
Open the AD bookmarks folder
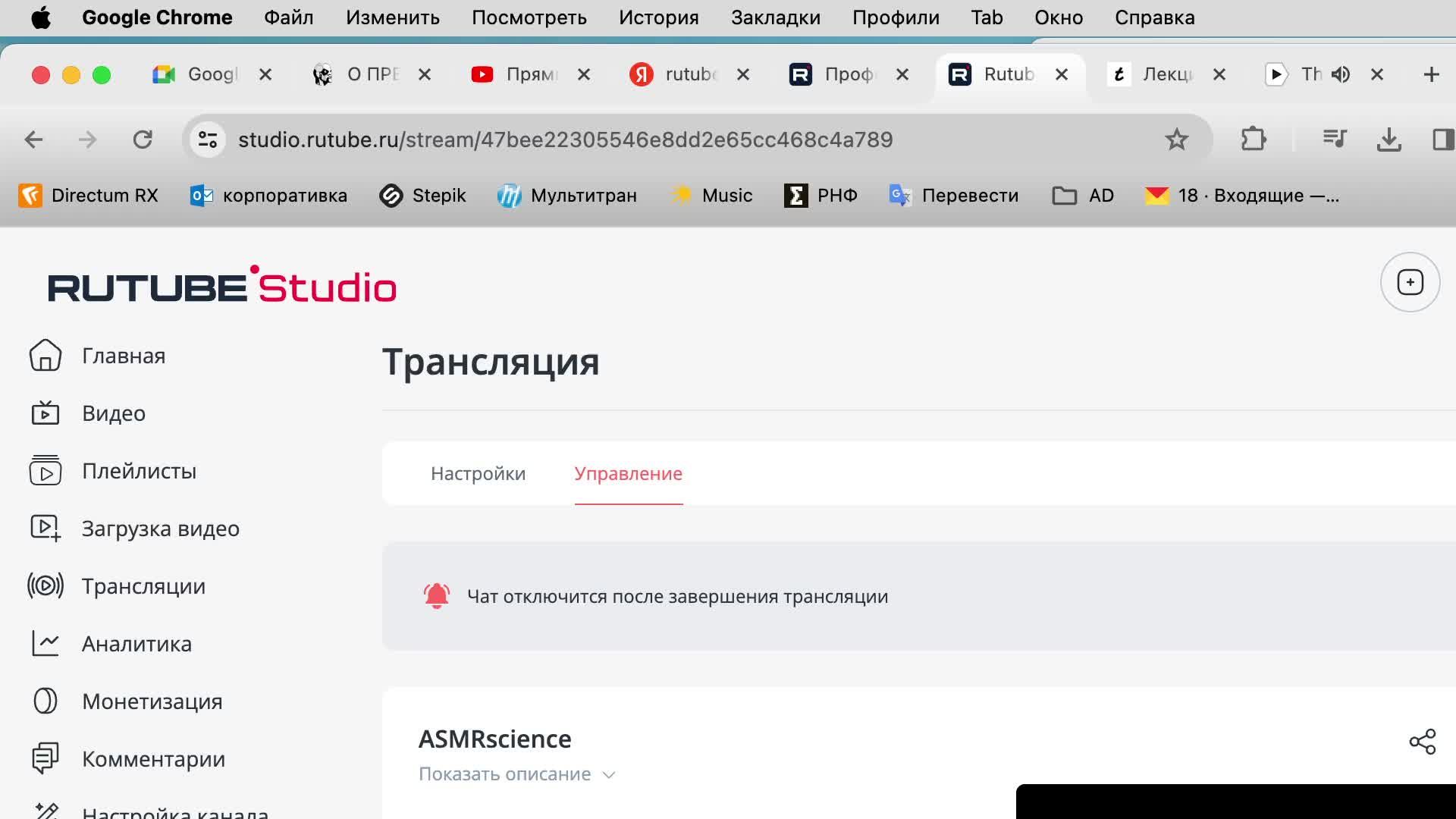(1083, 196)
